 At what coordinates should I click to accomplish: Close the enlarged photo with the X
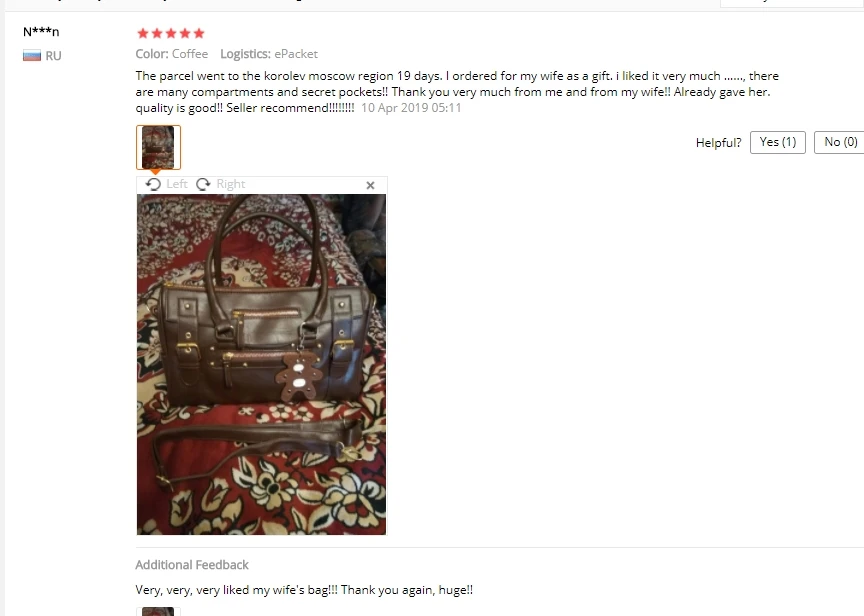[x=370, y=185]
